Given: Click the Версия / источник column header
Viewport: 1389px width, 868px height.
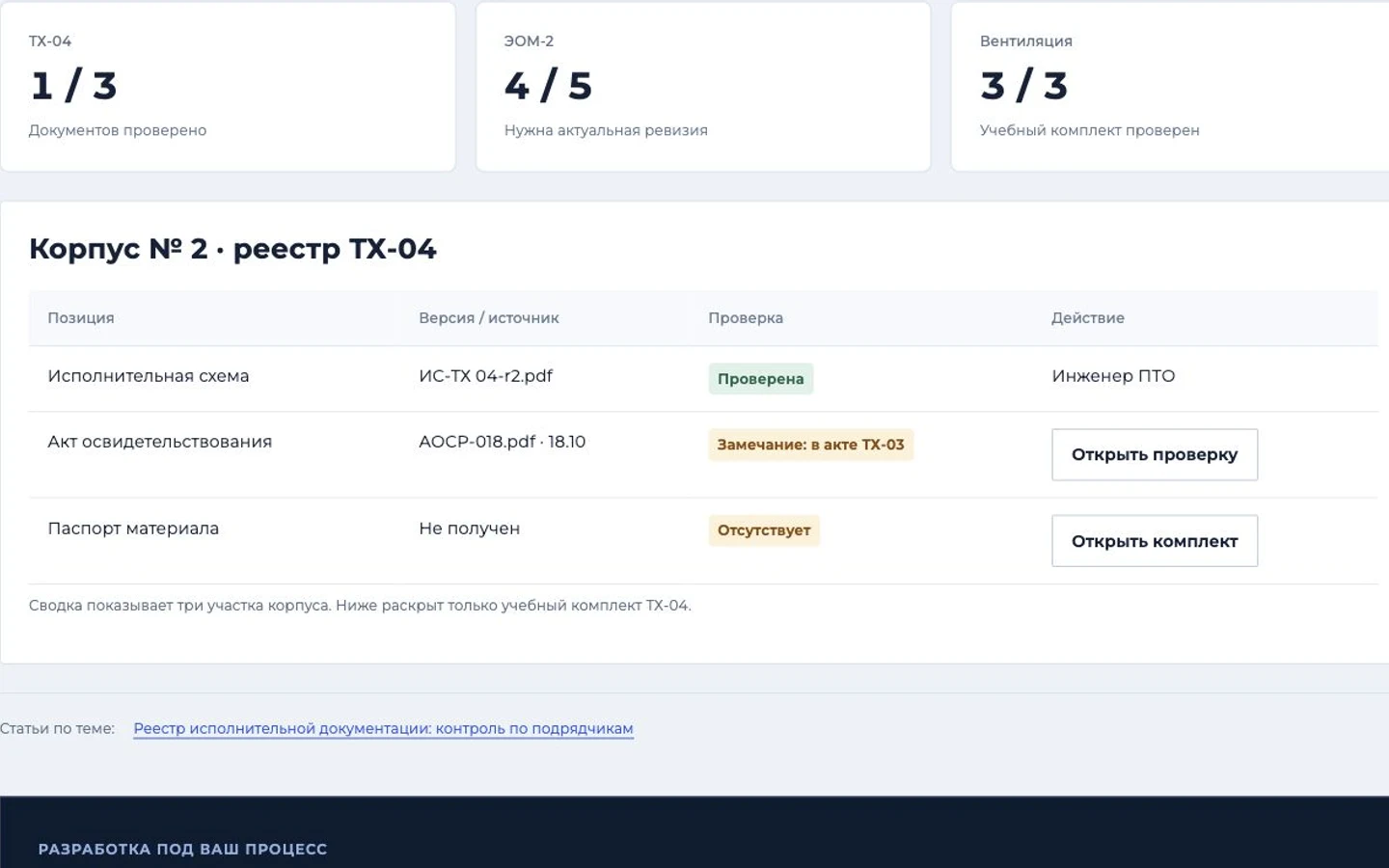Looking at the screenshot, I should click(489, 318).
